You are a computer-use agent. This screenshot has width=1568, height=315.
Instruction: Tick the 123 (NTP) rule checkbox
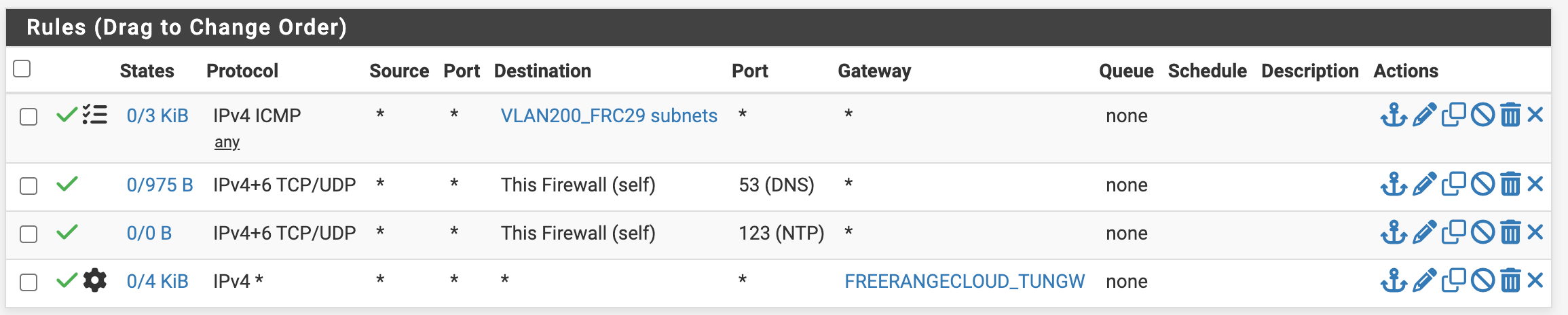click(x=29, y=234)
